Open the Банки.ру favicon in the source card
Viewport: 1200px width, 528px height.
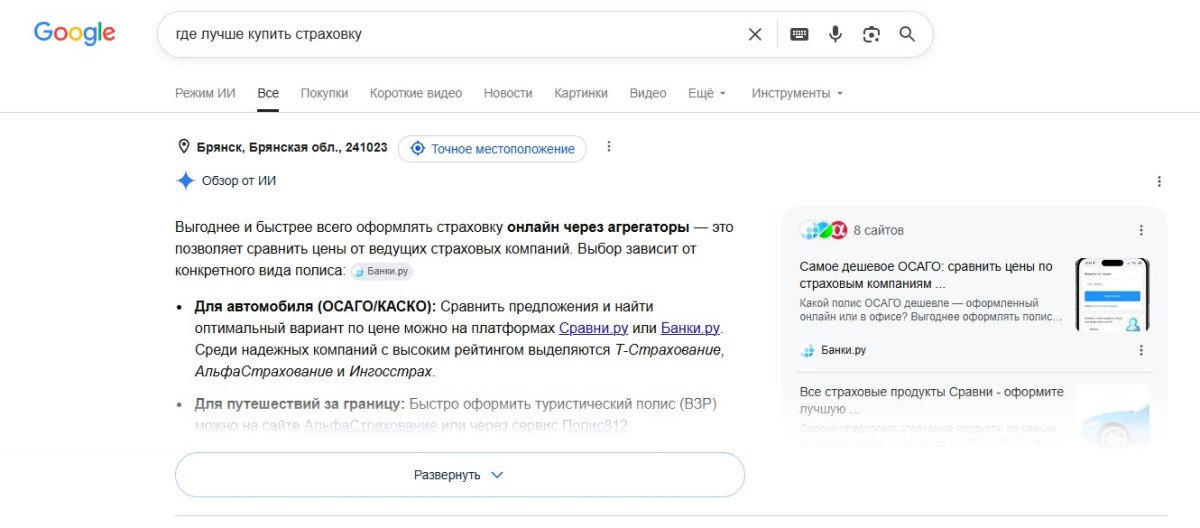pos(808,350)
